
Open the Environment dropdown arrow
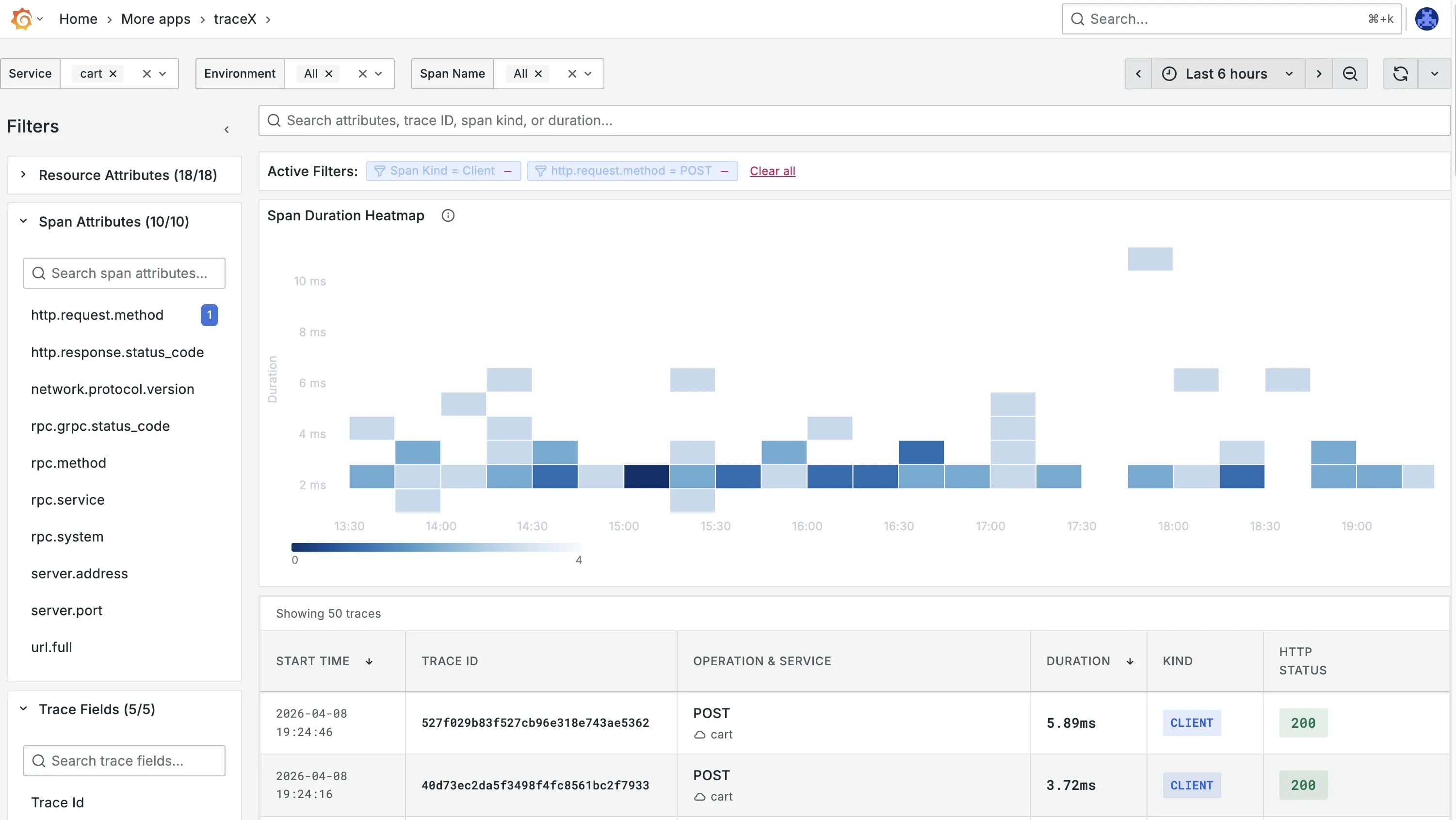379,74
